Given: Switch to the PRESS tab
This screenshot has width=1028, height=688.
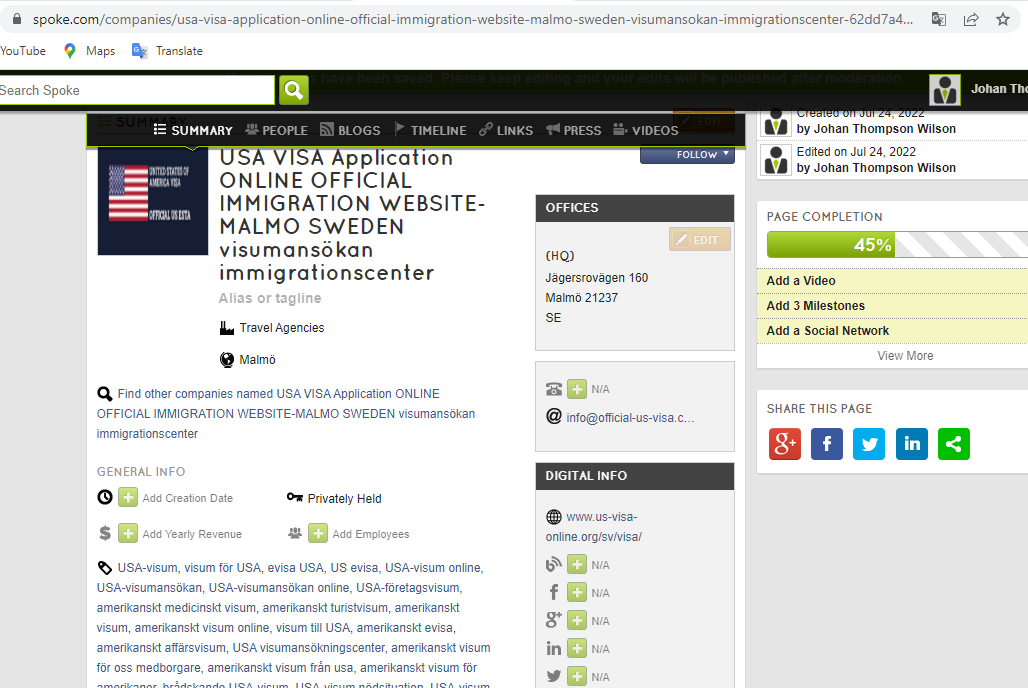Looking at the screenshot, I should pyautogui.click(x=574, y=130).
